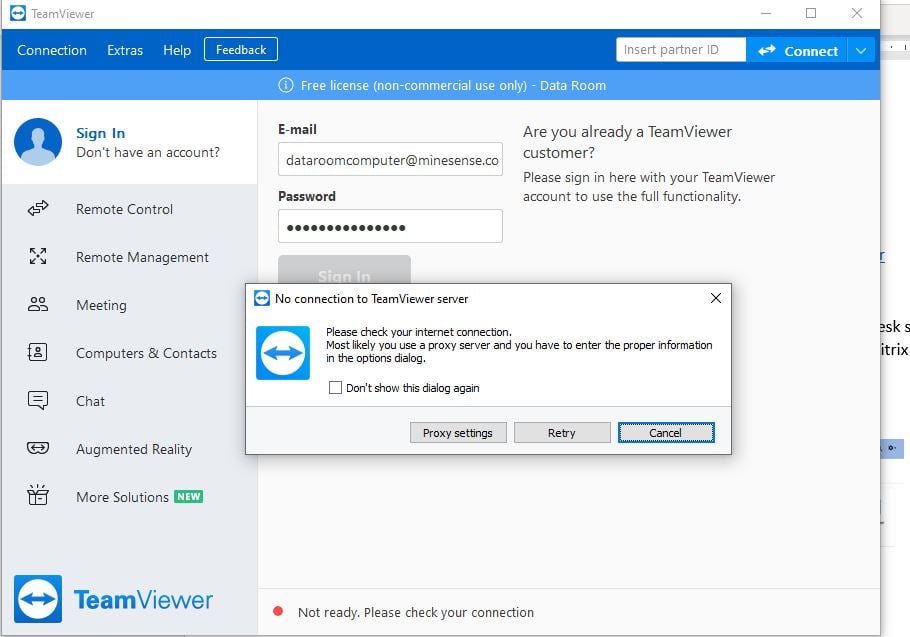Click the Computers & Contacts address book icon
Screen dimensions: 910x637
coord(38,352)
